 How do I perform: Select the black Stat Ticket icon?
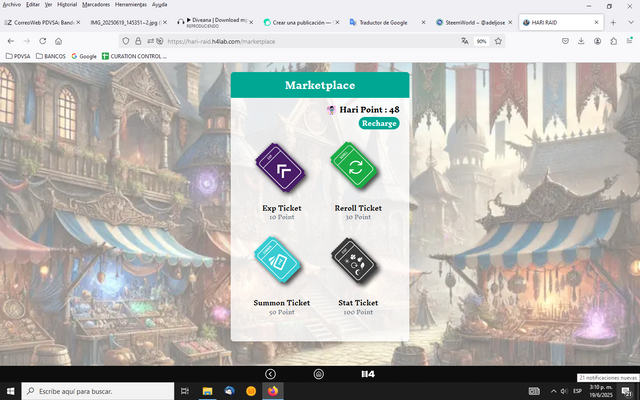[354, 261]
